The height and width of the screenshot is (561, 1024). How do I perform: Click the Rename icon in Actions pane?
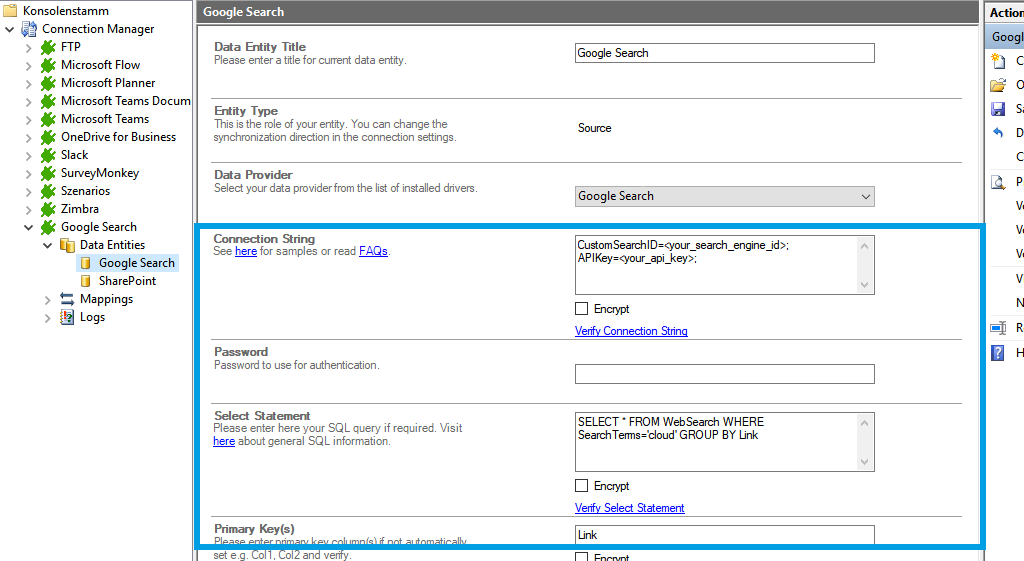tap(997, 328)
